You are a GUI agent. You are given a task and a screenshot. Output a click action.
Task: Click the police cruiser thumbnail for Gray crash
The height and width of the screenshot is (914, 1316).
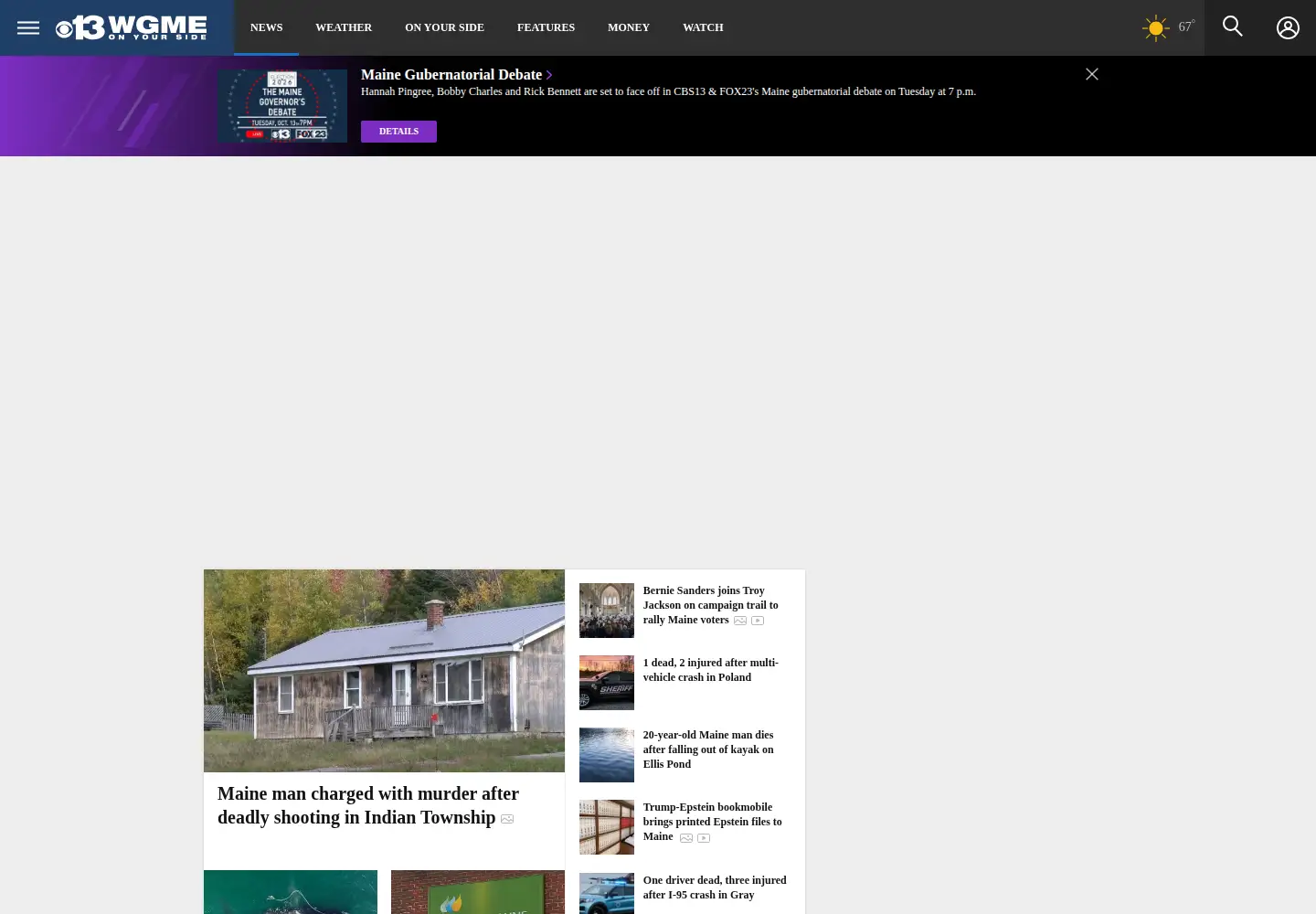607,894
